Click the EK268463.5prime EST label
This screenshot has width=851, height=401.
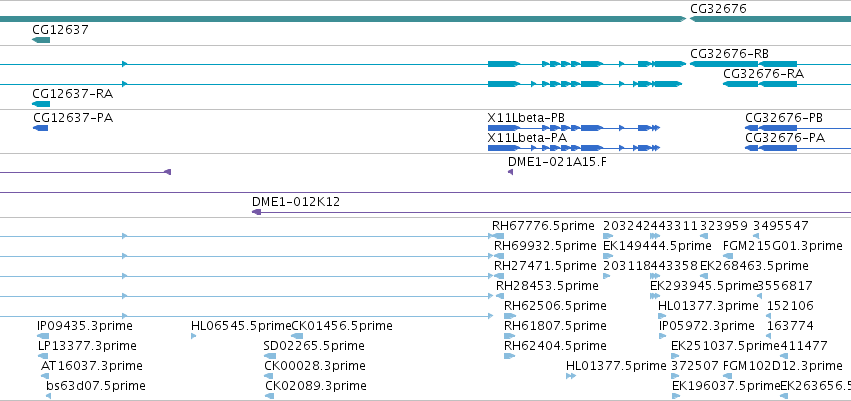pos(754,266)
